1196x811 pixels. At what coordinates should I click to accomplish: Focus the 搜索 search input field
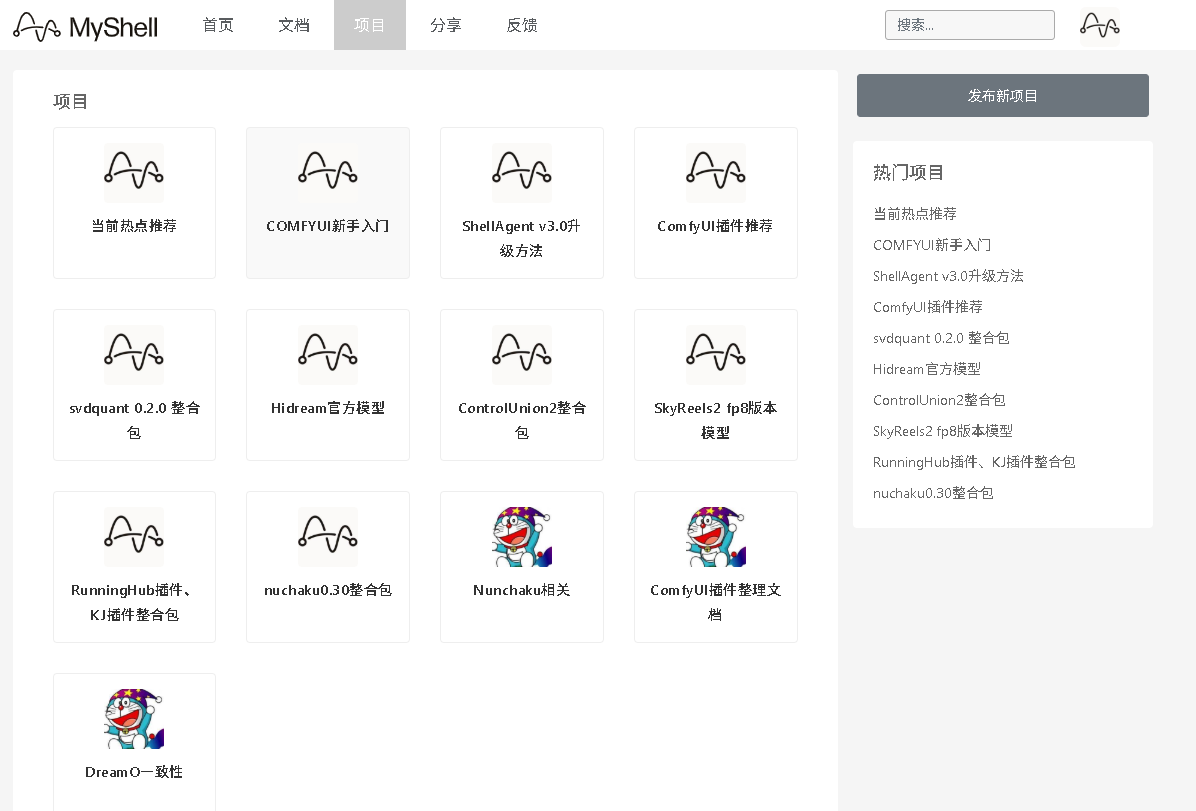969,25
